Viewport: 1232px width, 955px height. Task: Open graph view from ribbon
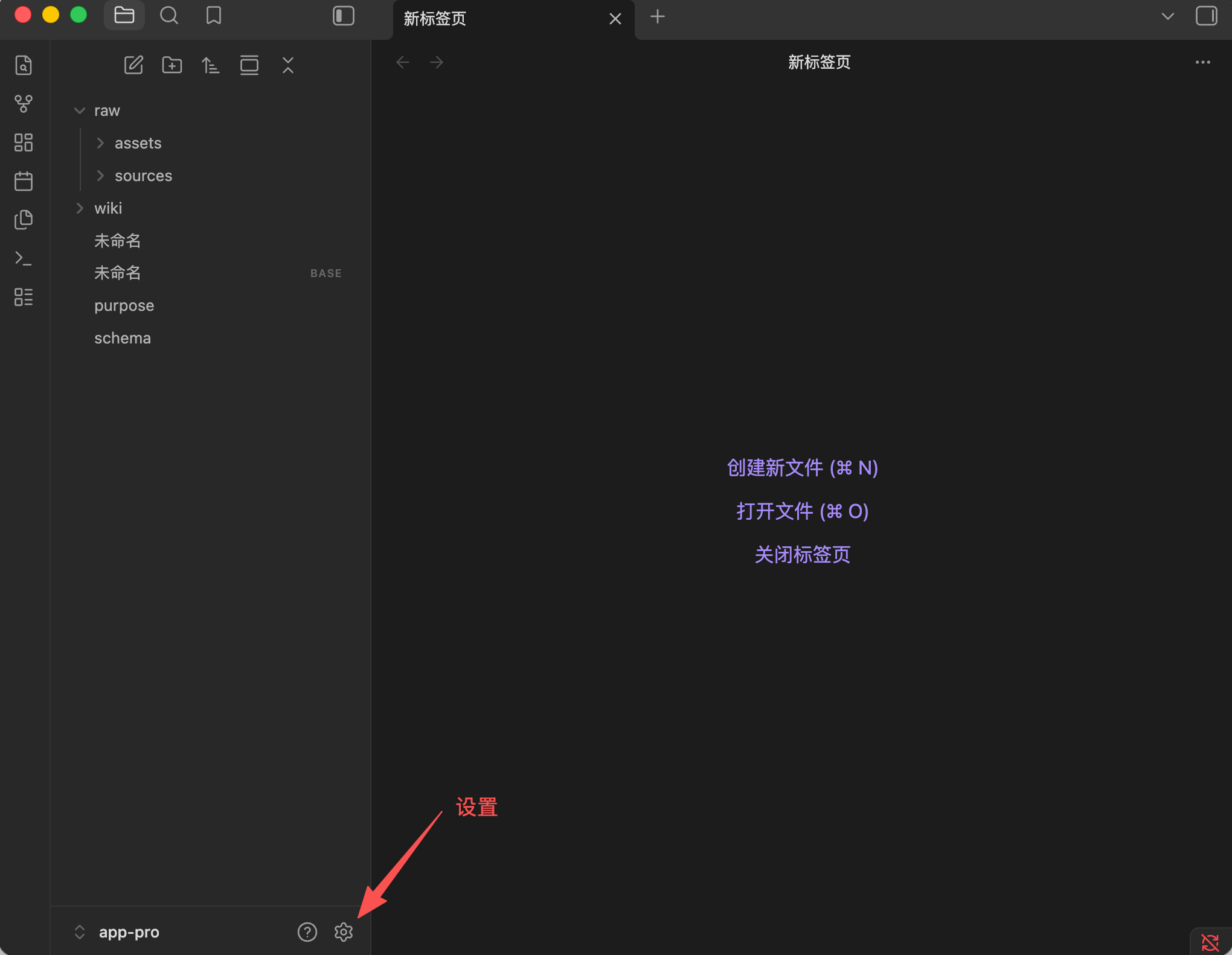click(24, 104)
